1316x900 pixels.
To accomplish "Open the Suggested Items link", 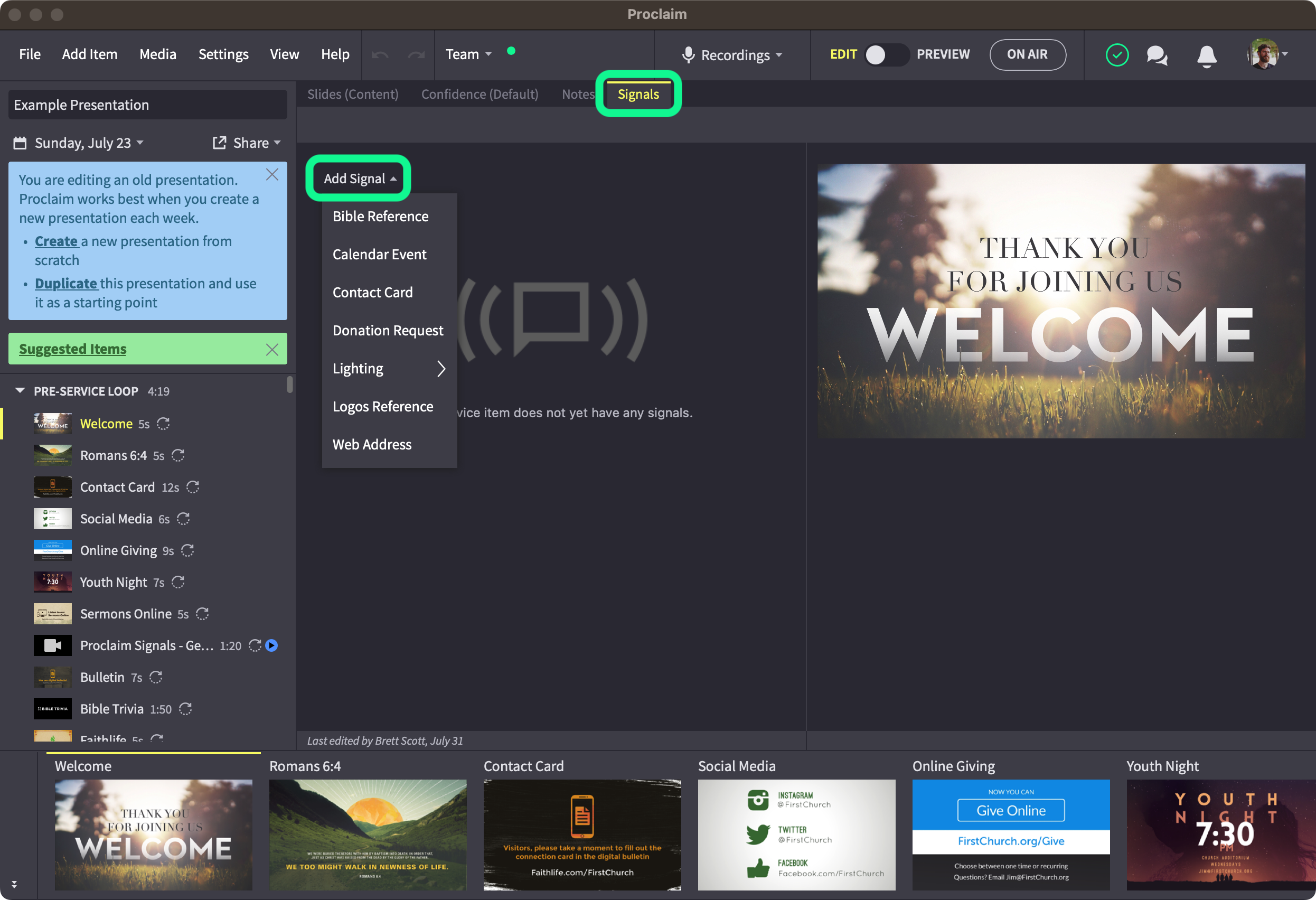I will (72, 349).
